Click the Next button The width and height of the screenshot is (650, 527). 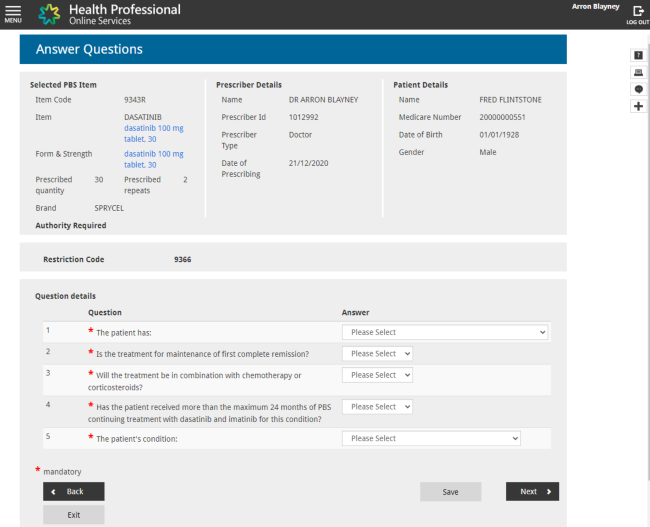coord(532,491)
